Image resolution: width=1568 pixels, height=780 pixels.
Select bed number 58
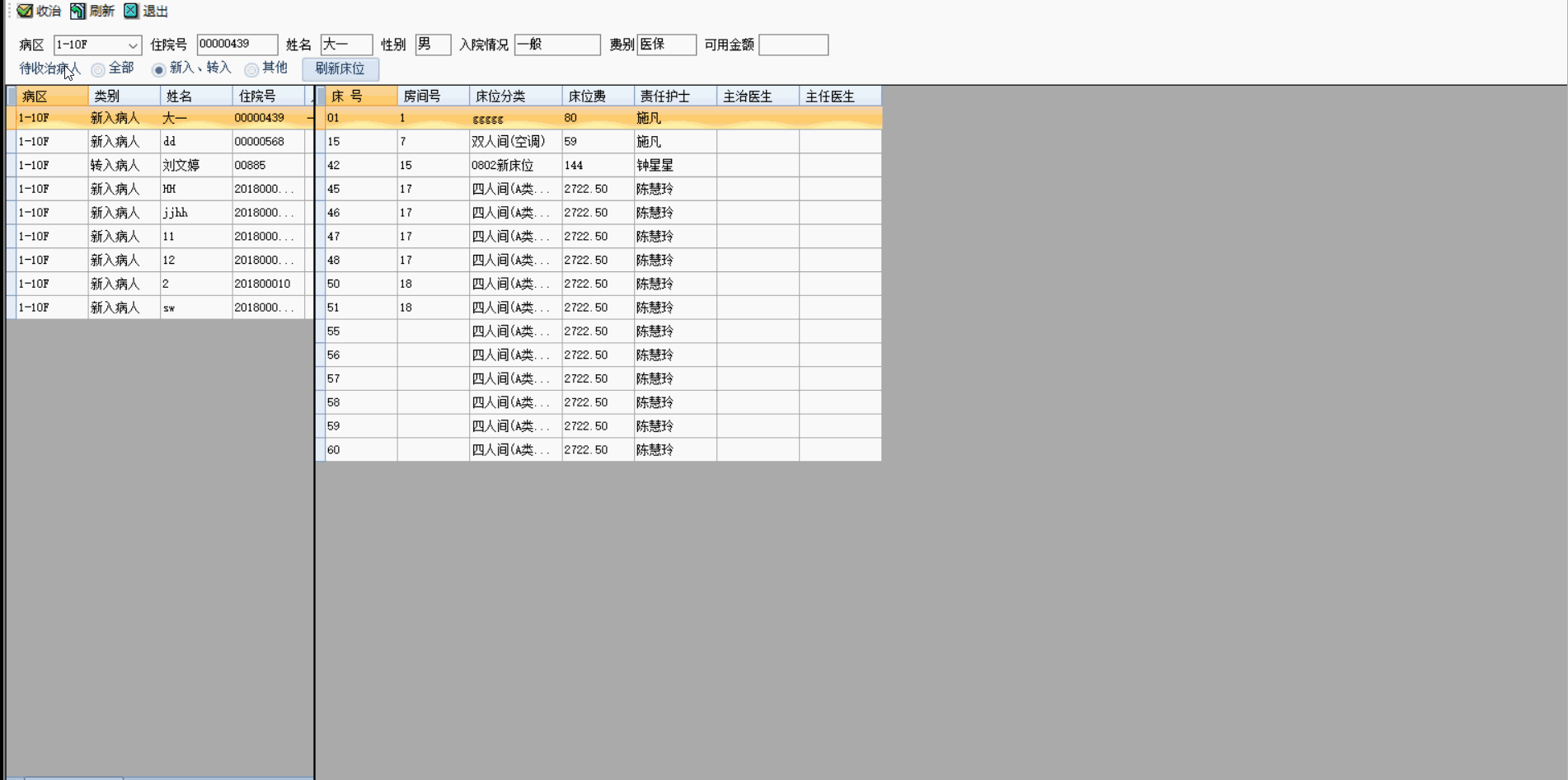click(x=361, y=402)
